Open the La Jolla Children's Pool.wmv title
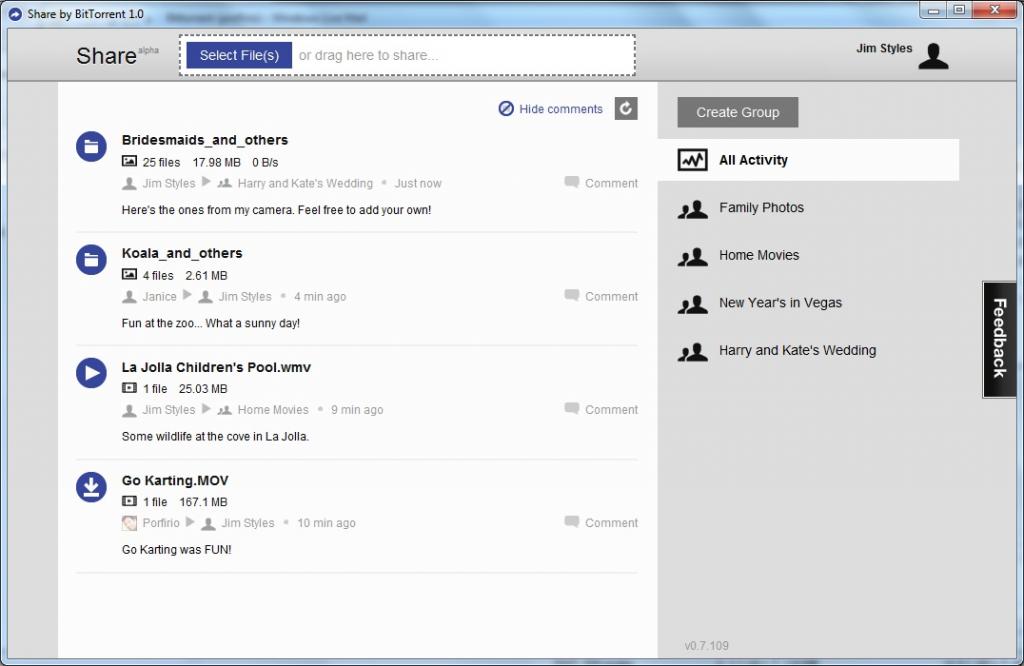 216,367
